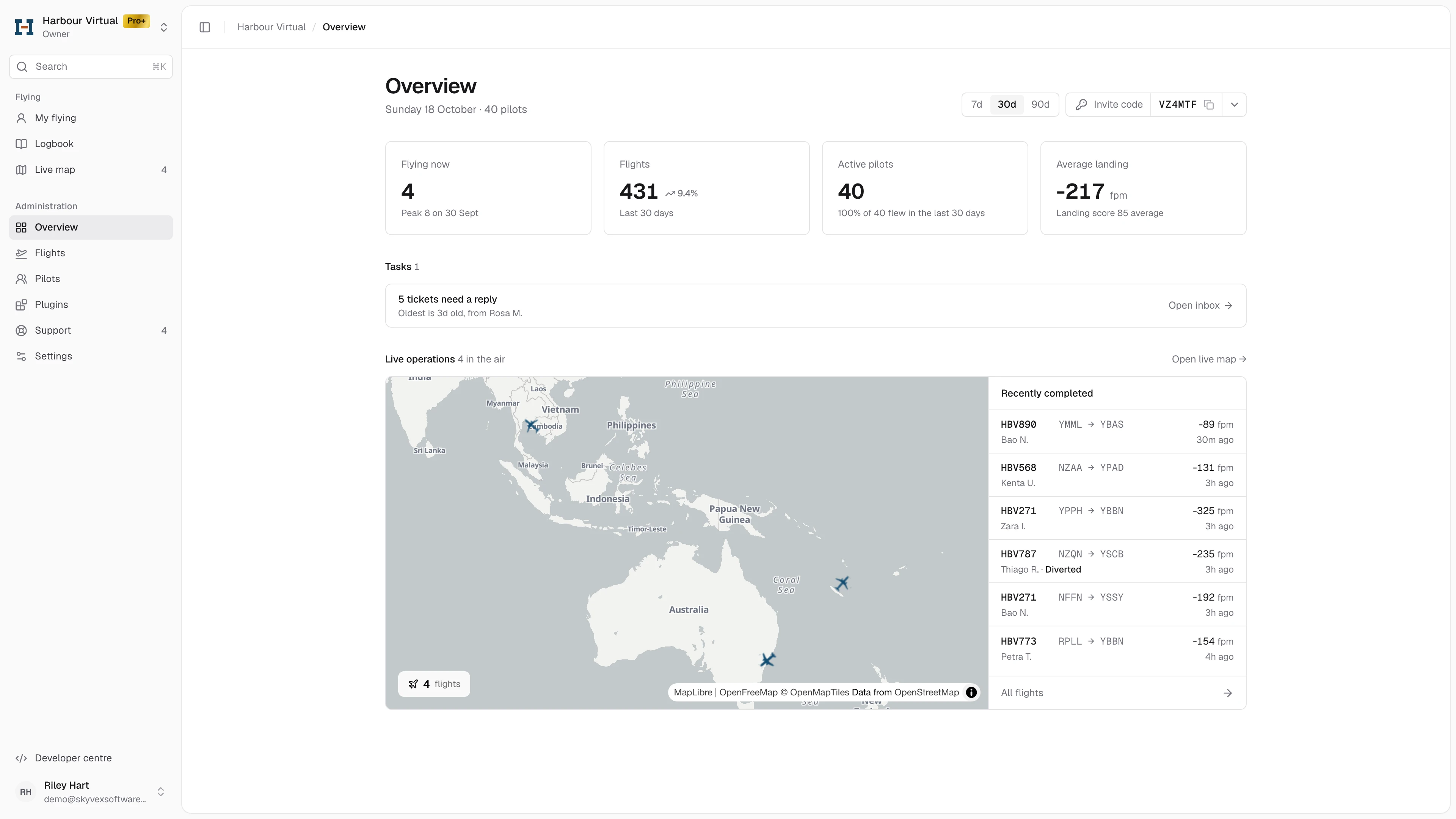
Task: Click the Average landing -217 fpm card
Action: (x=1144, y=188)
